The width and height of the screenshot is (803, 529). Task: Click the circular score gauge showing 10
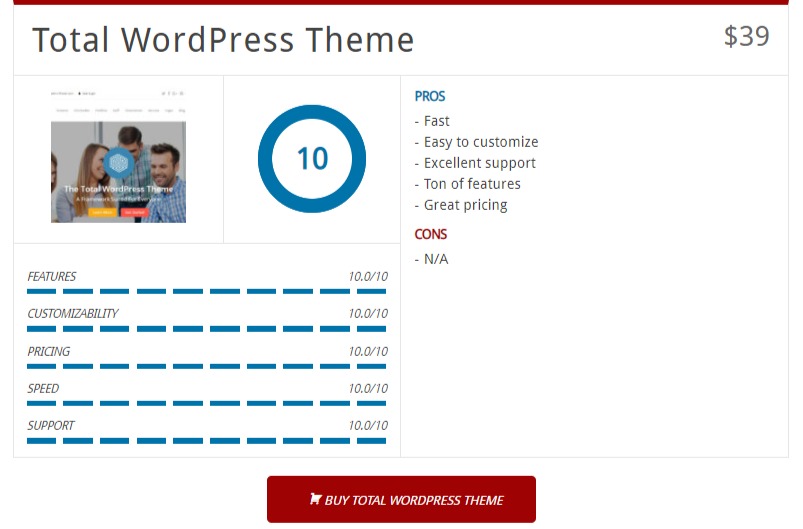(x=312, y=159)
